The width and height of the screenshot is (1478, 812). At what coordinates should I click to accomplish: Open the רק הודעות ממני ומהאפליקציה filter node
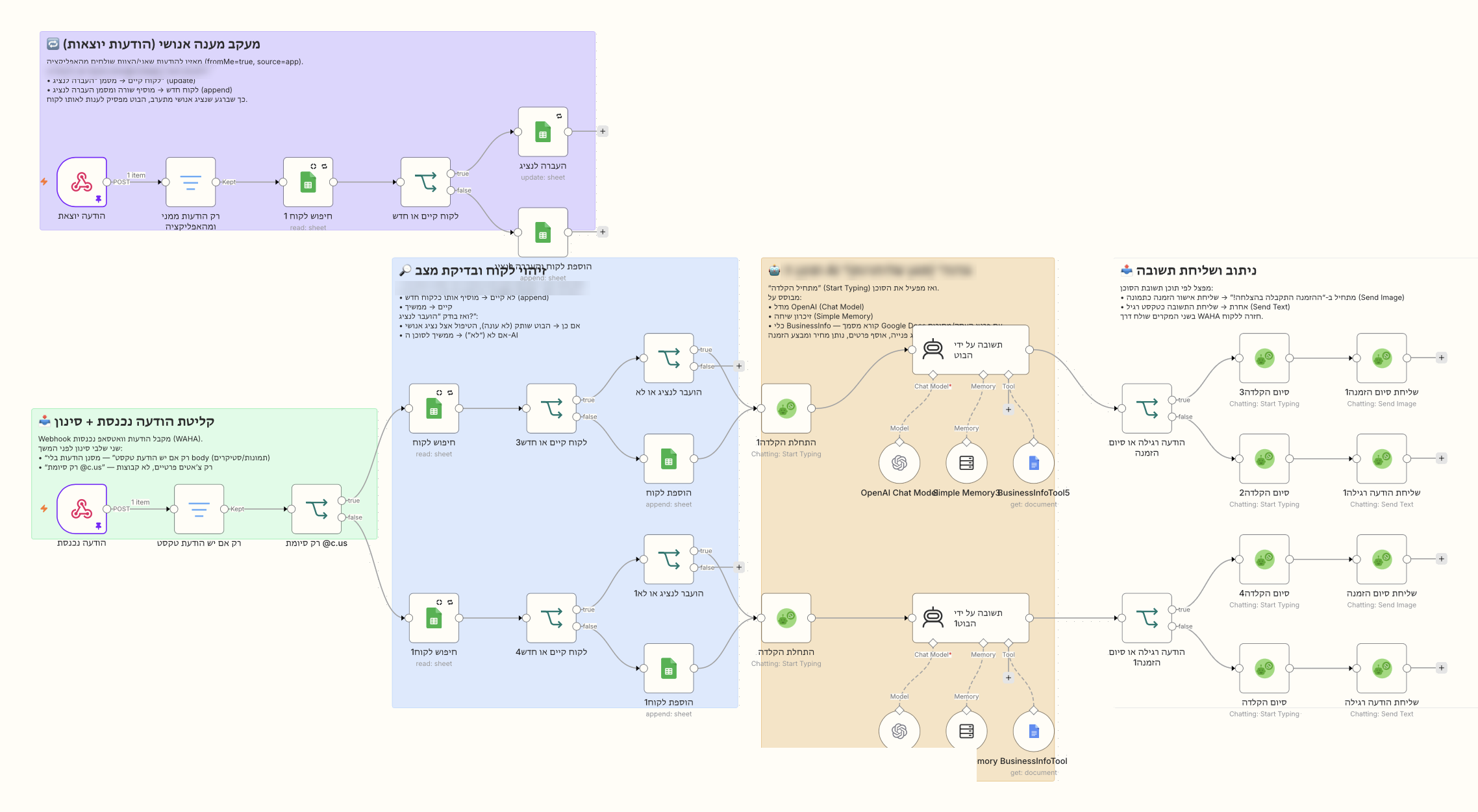[x=190, y=182]
